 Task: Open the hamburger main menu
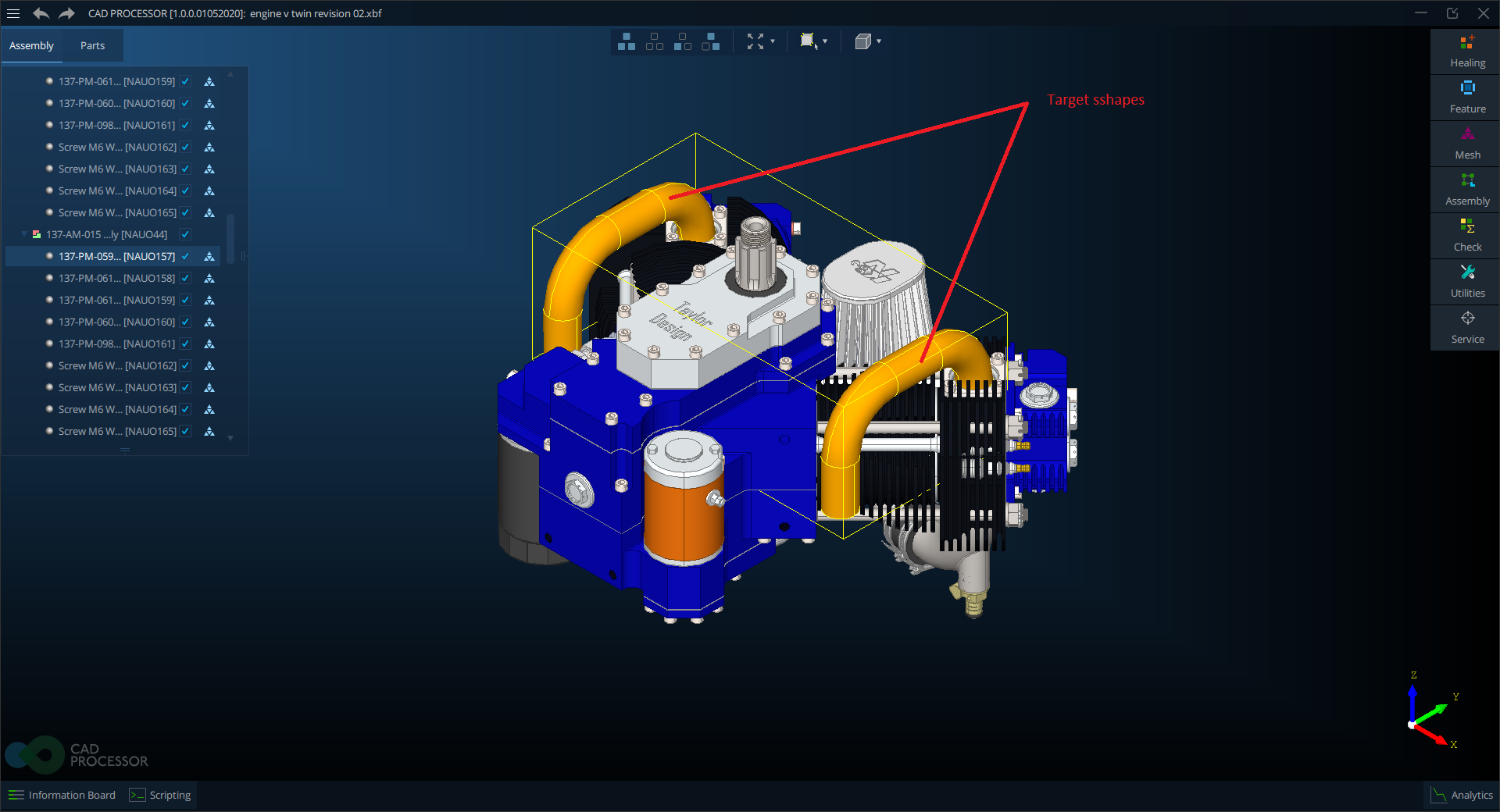(13, 13)
